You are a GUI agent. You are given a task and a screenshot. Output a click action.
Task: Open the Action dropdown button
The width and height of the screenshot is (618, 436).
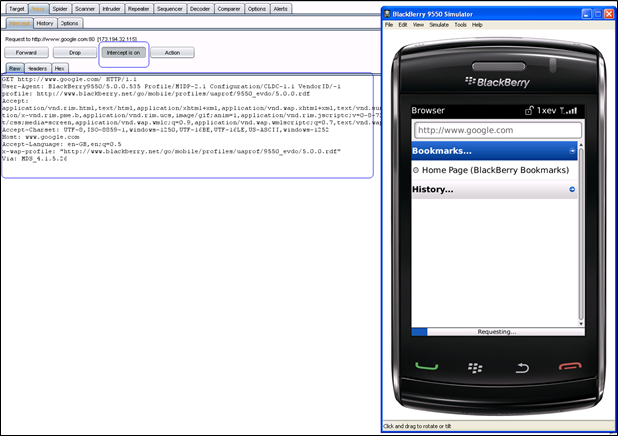(x=172, y=52)
